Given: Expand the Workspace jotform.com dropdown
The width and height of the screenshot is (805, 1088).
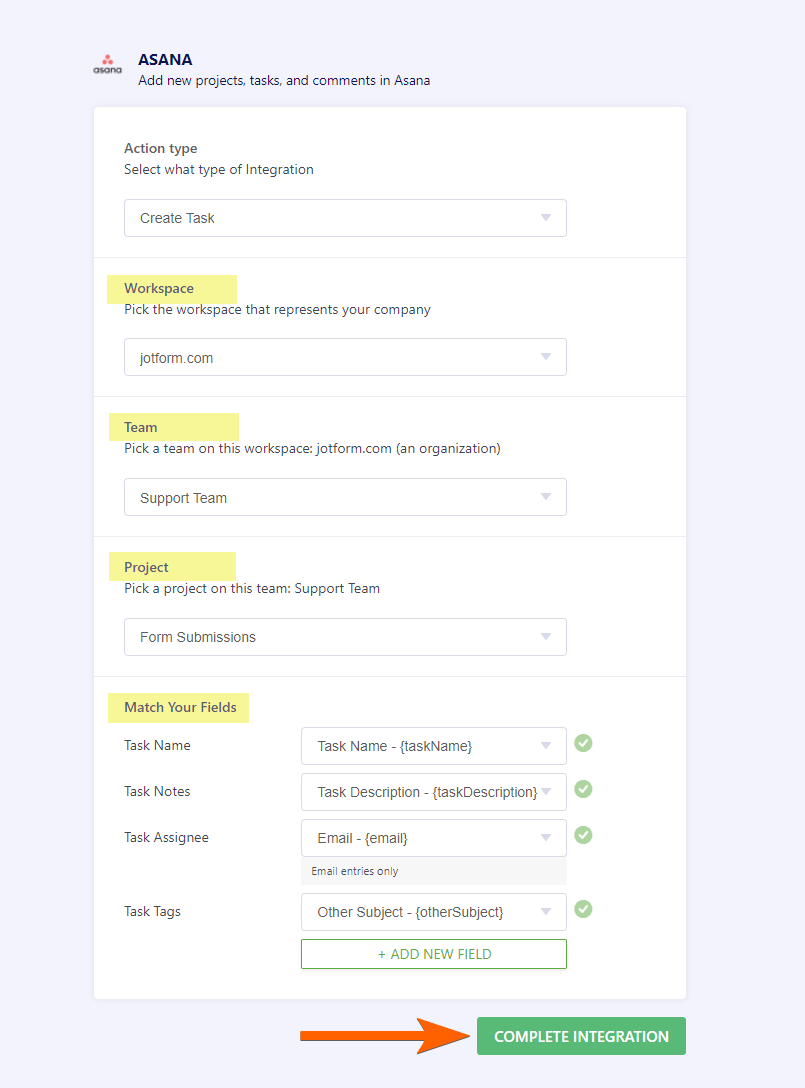Looking at the screenshot, I should click(x=345, y=357).
